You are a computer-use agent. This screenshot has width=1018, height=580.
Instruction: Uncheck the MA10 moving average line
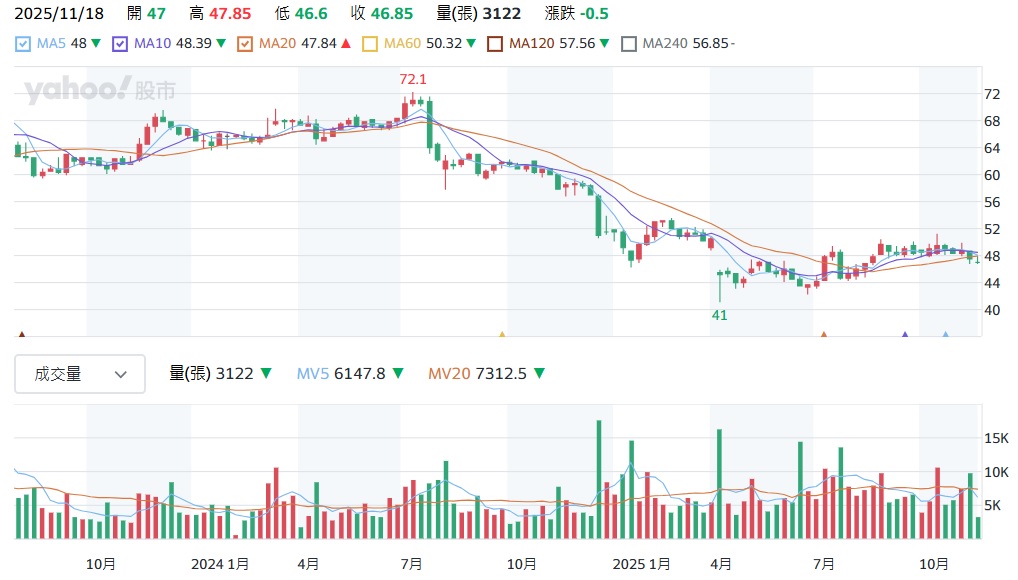(120, 44)
